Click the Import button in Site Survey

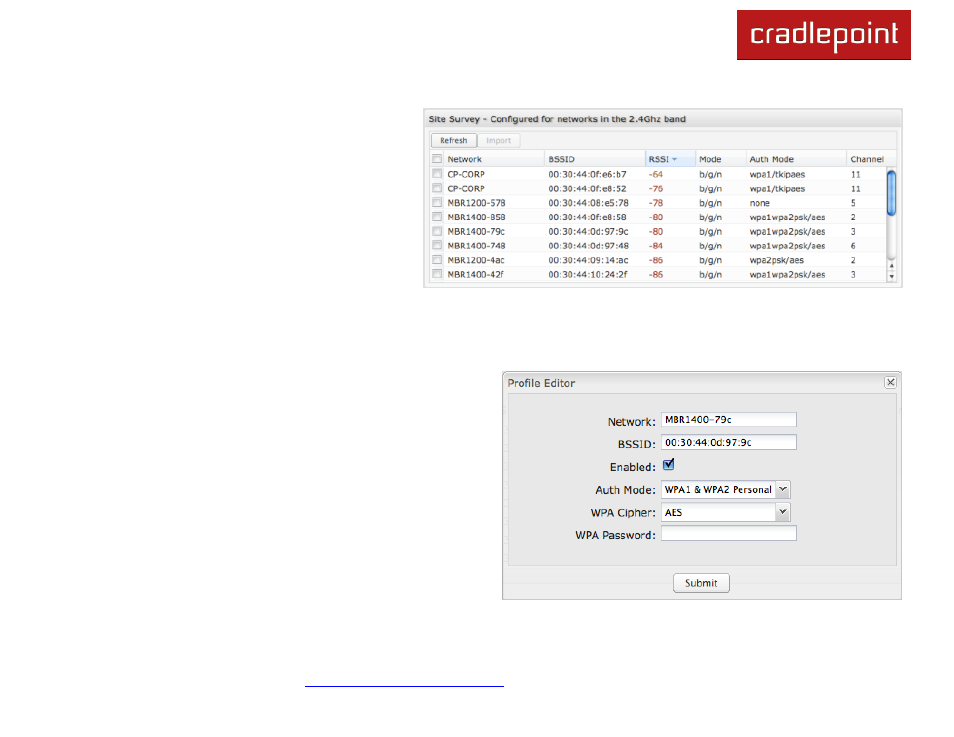tap(498, 141)
